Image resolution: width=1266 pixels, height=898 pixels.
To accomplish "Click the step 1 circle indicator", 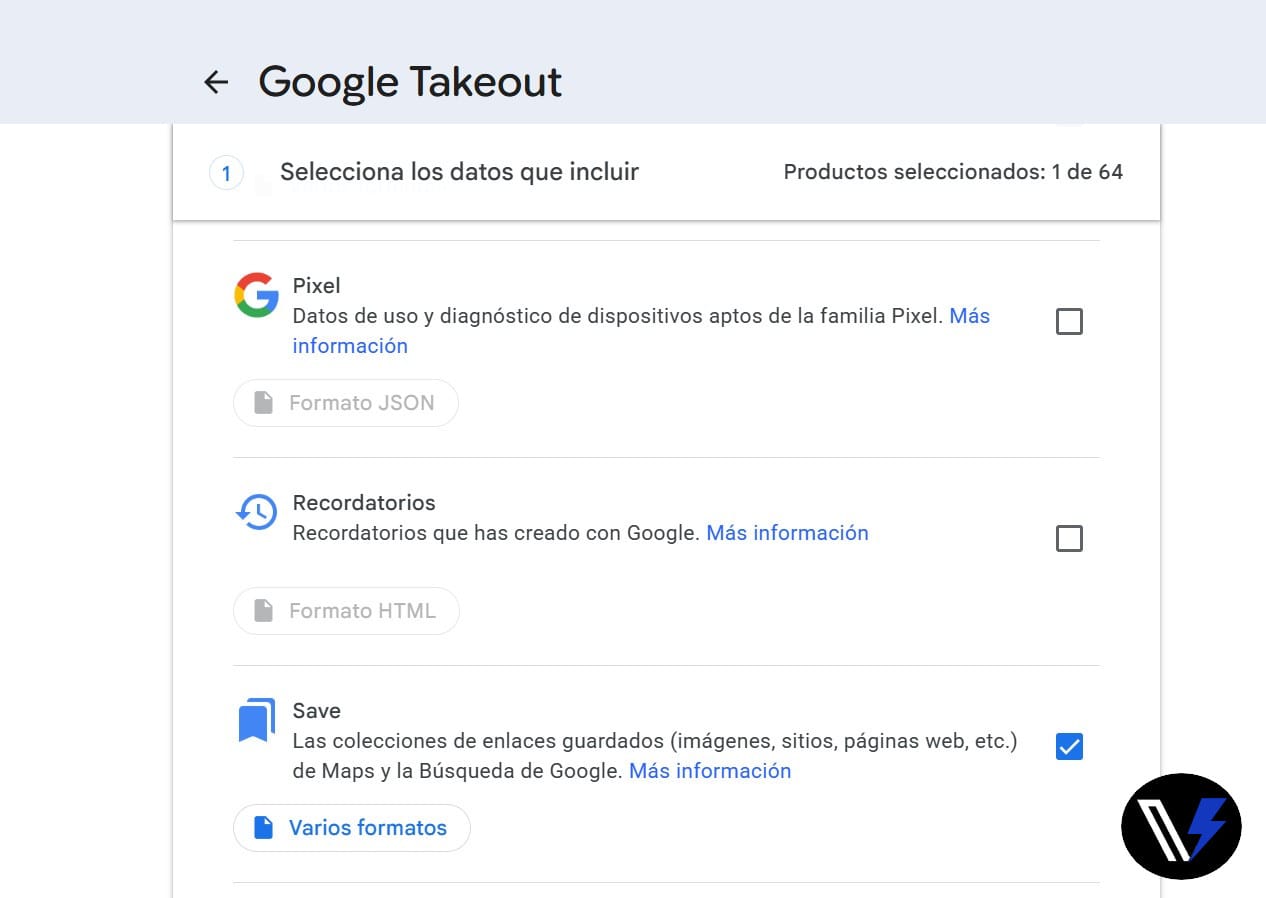I will [x=226, y=173].
